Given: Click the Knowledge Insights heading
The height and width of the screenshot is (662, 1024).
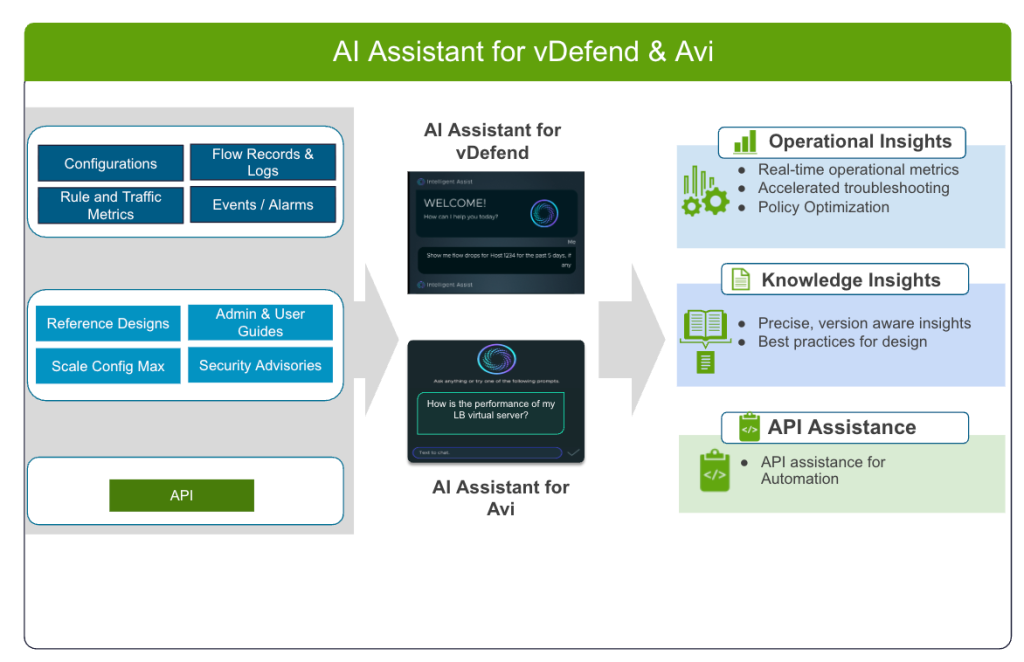Looking at the screenshot, I should 850,279.
